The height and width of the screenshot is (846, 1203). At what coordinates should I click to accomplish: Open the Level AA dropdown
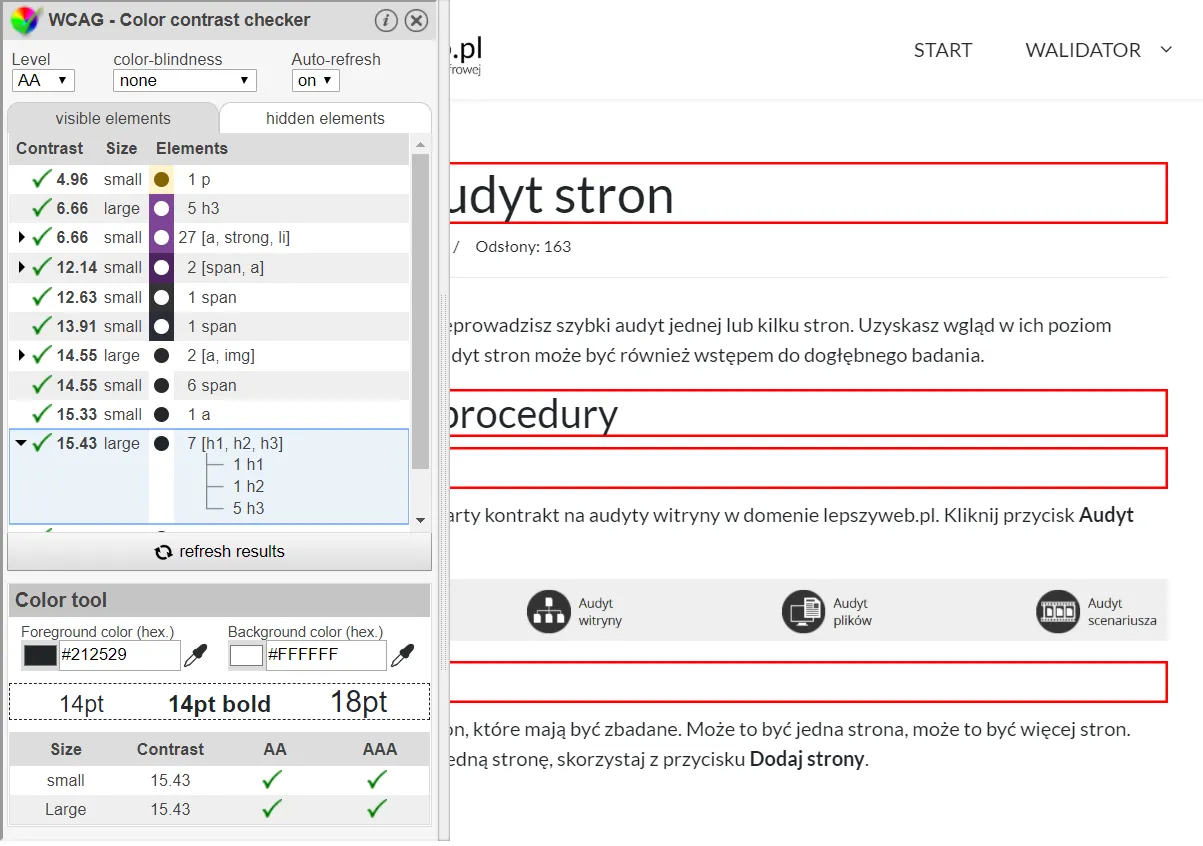coord(44,80)
